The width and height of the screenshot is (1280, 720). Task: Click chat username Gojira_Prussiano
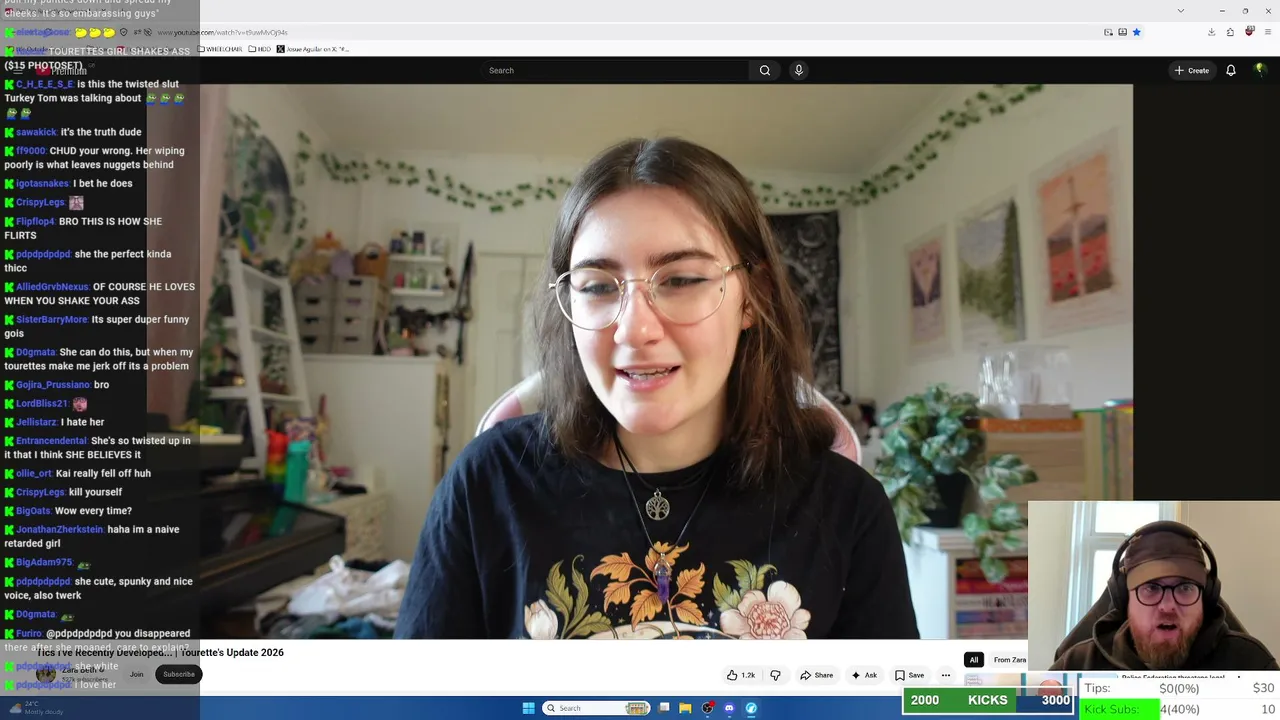53,385
